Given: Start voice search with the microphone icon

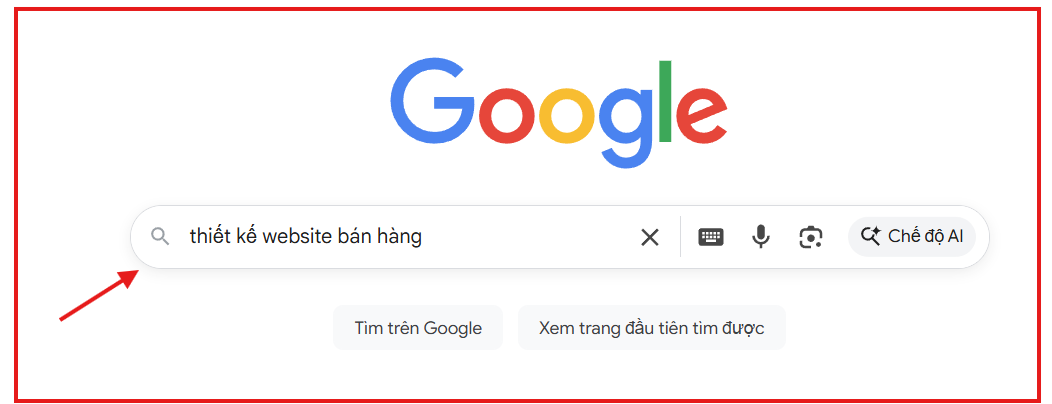Looking at the screenshot, I should 761,237.
